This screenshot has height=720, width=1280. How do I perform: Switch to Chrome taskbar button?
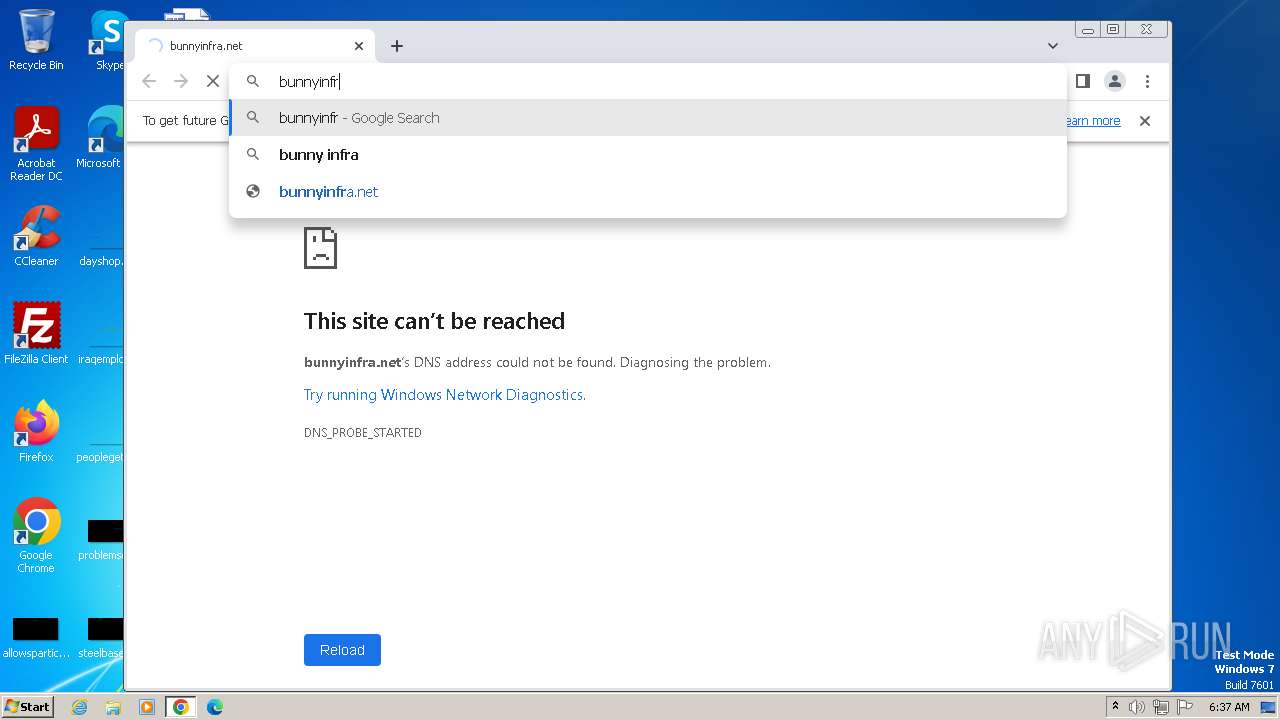click(x=180, y=707)
